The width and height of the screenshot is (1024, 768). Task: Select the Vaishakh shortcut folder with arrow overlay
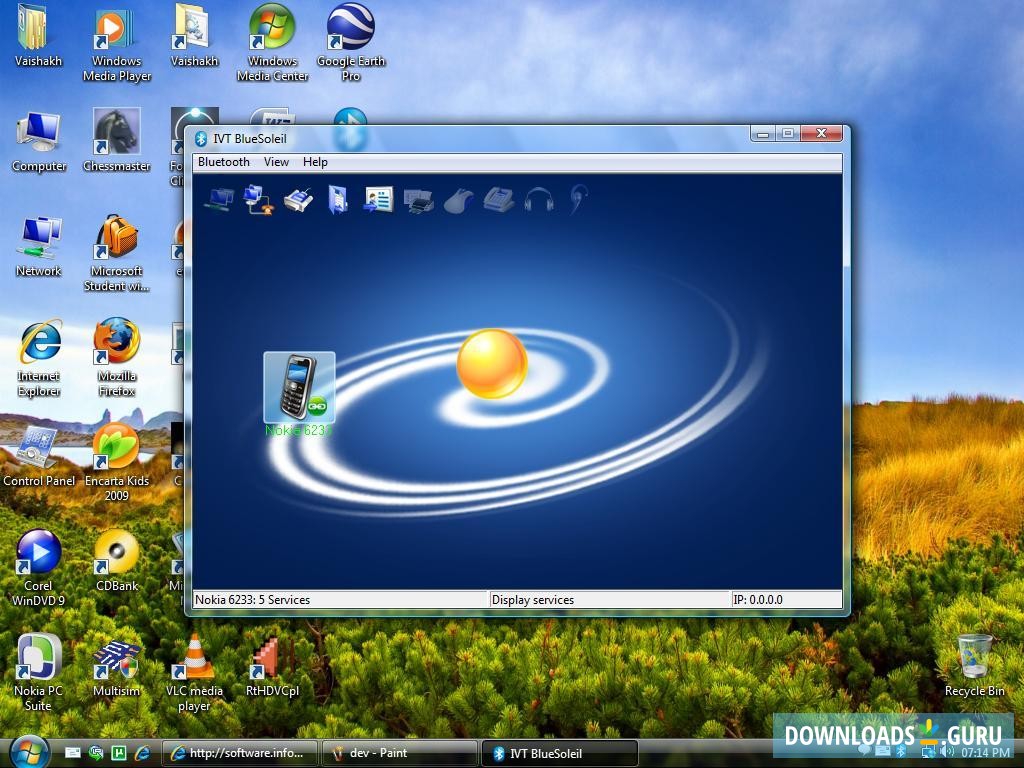click(194, 36)
